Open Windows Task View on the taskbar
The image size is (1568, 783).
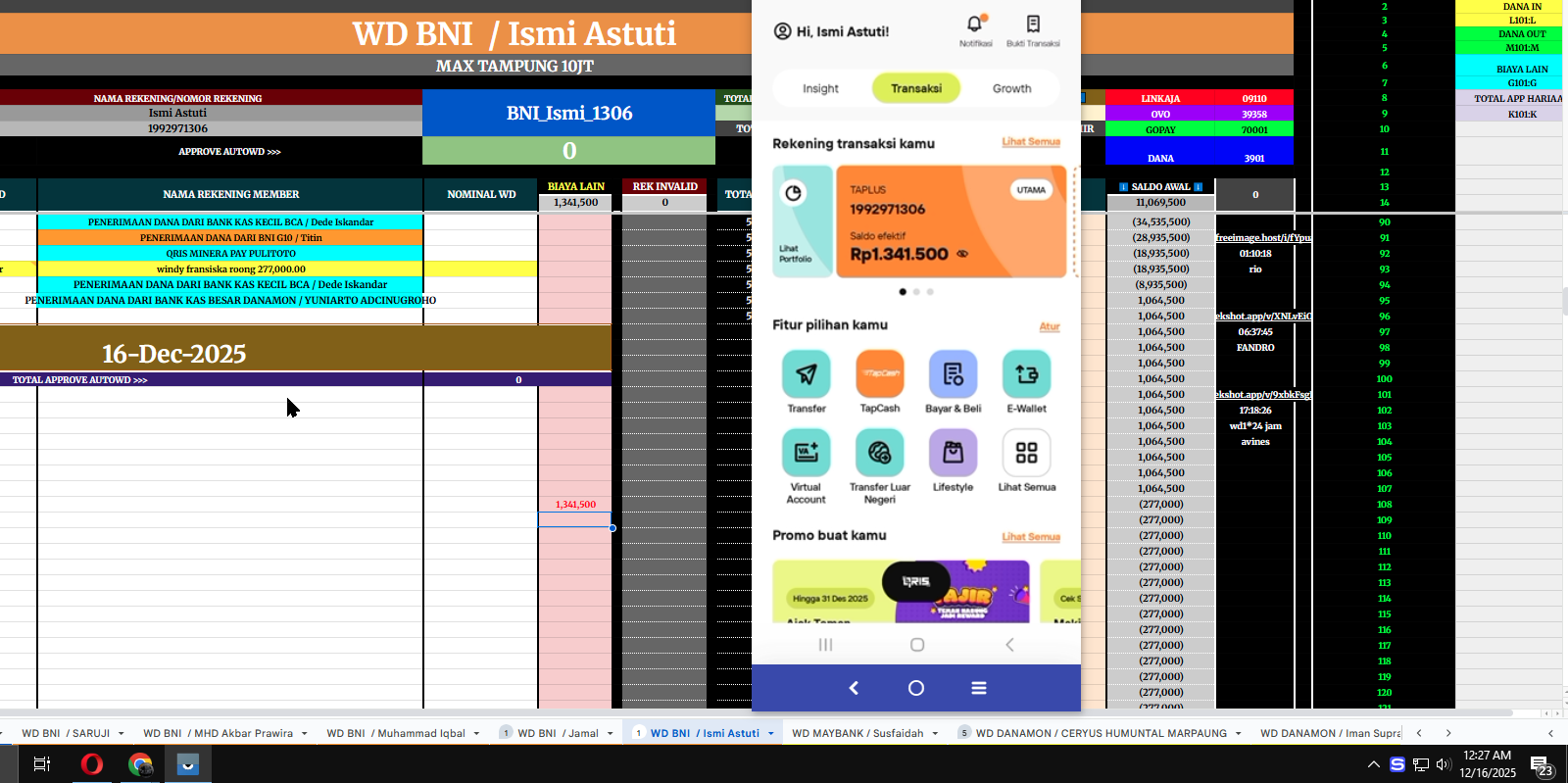click(42, 764)
